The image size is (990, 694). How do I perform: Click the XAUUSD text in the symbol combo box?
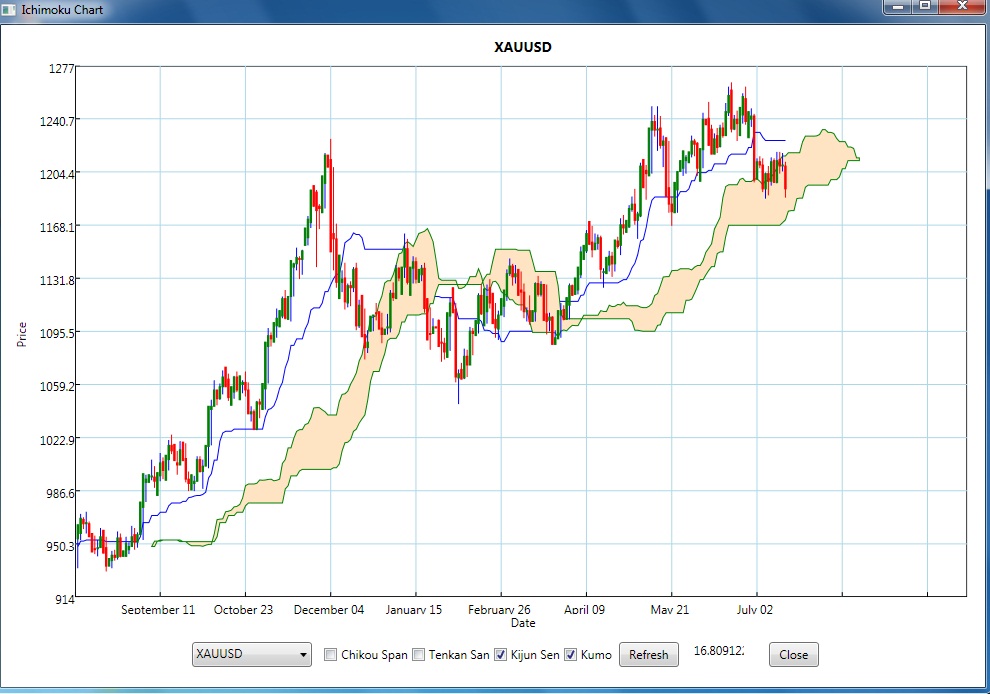(220, 655)
